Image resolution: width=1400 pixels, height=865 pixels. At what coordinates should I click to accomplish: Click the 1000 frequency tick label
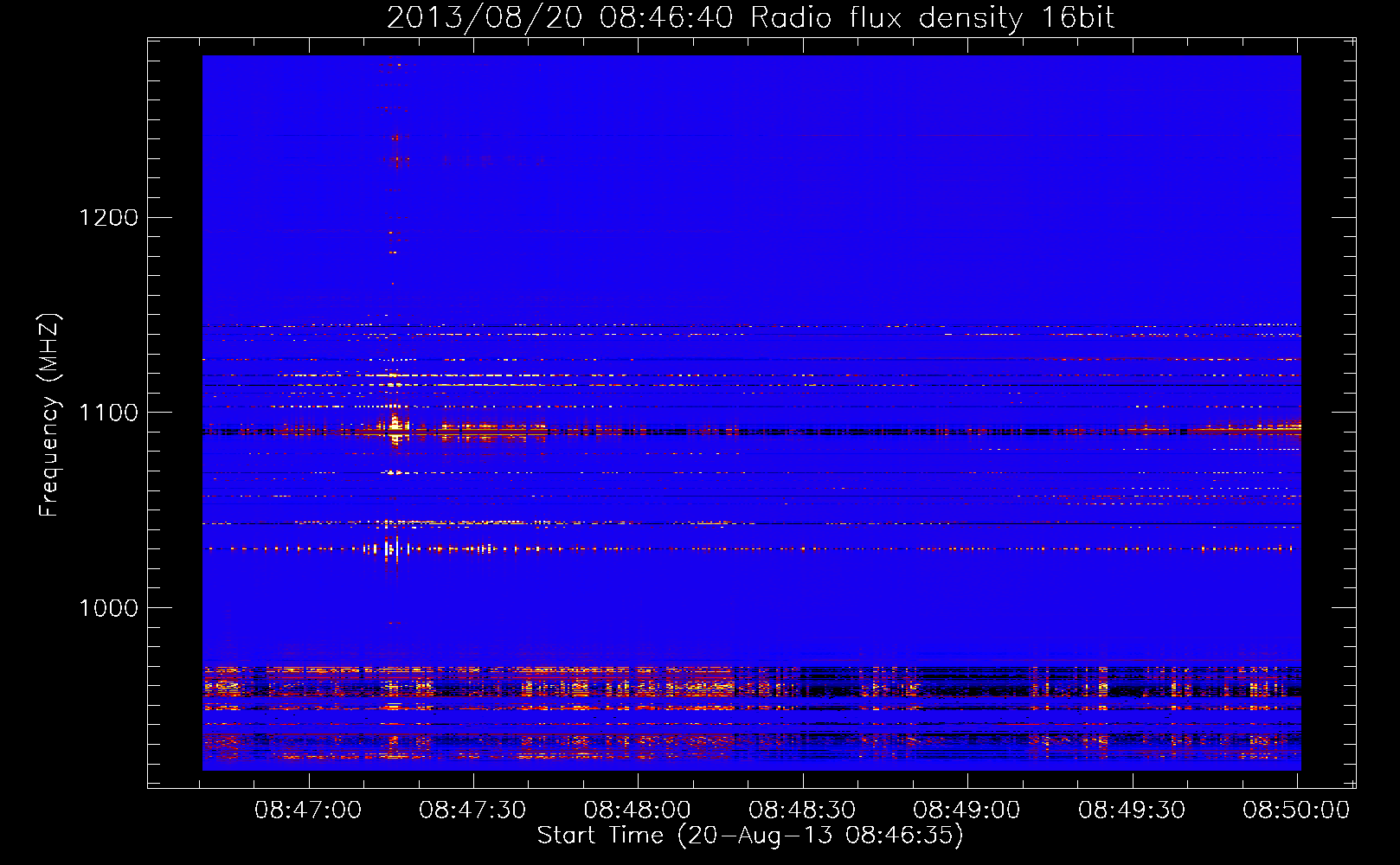(x=108, y=608)
